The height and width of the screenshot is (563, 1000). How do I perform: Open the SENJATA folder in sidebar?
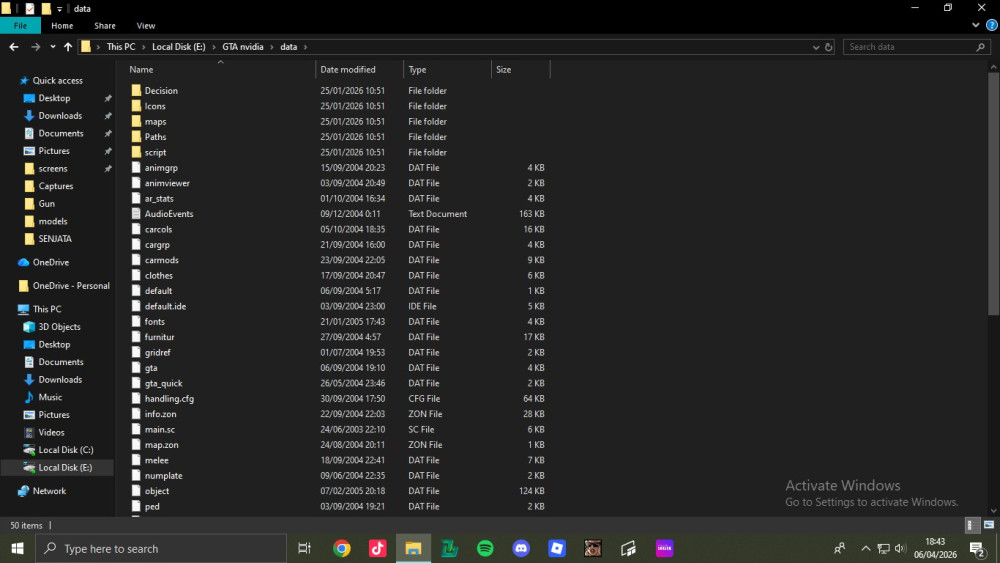tap(55, 238)
